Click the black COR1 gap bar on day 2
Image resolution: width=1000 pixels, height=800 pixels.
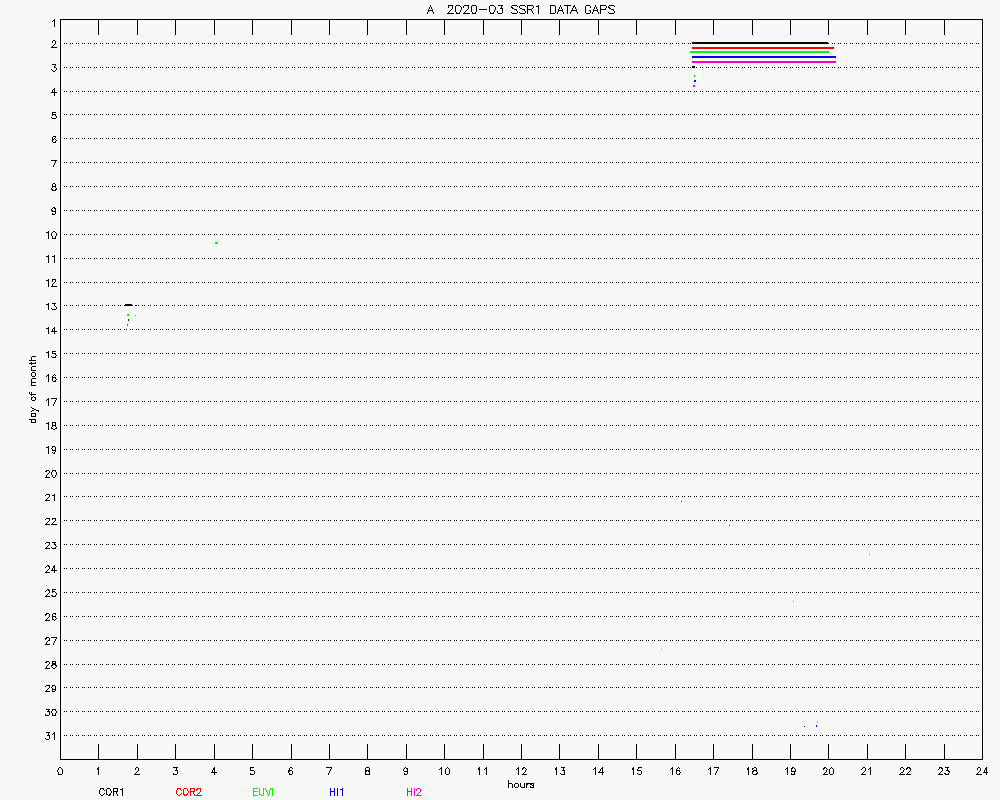pyautogui.click(x=760, y=43)
